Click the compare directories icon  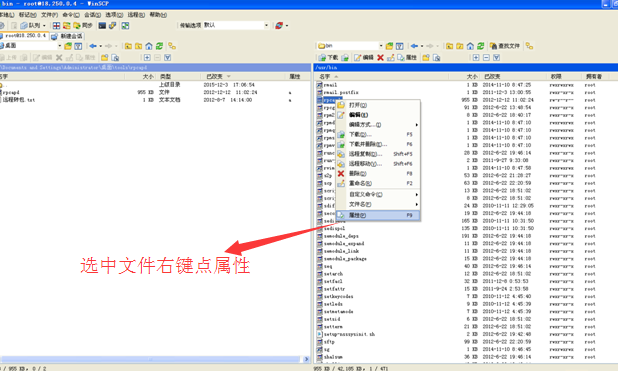pyautogui.click(x=56, y=26)
